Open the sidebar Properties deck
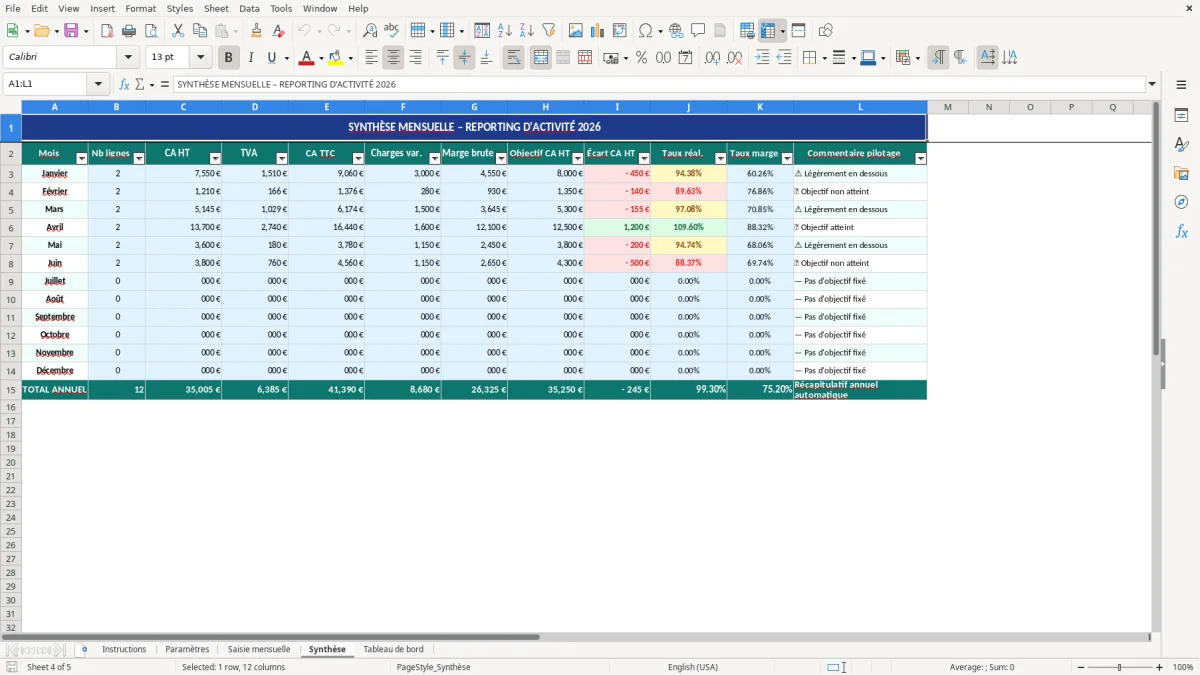This screenshot has width=1200, height=675. tap(1181, 116)
